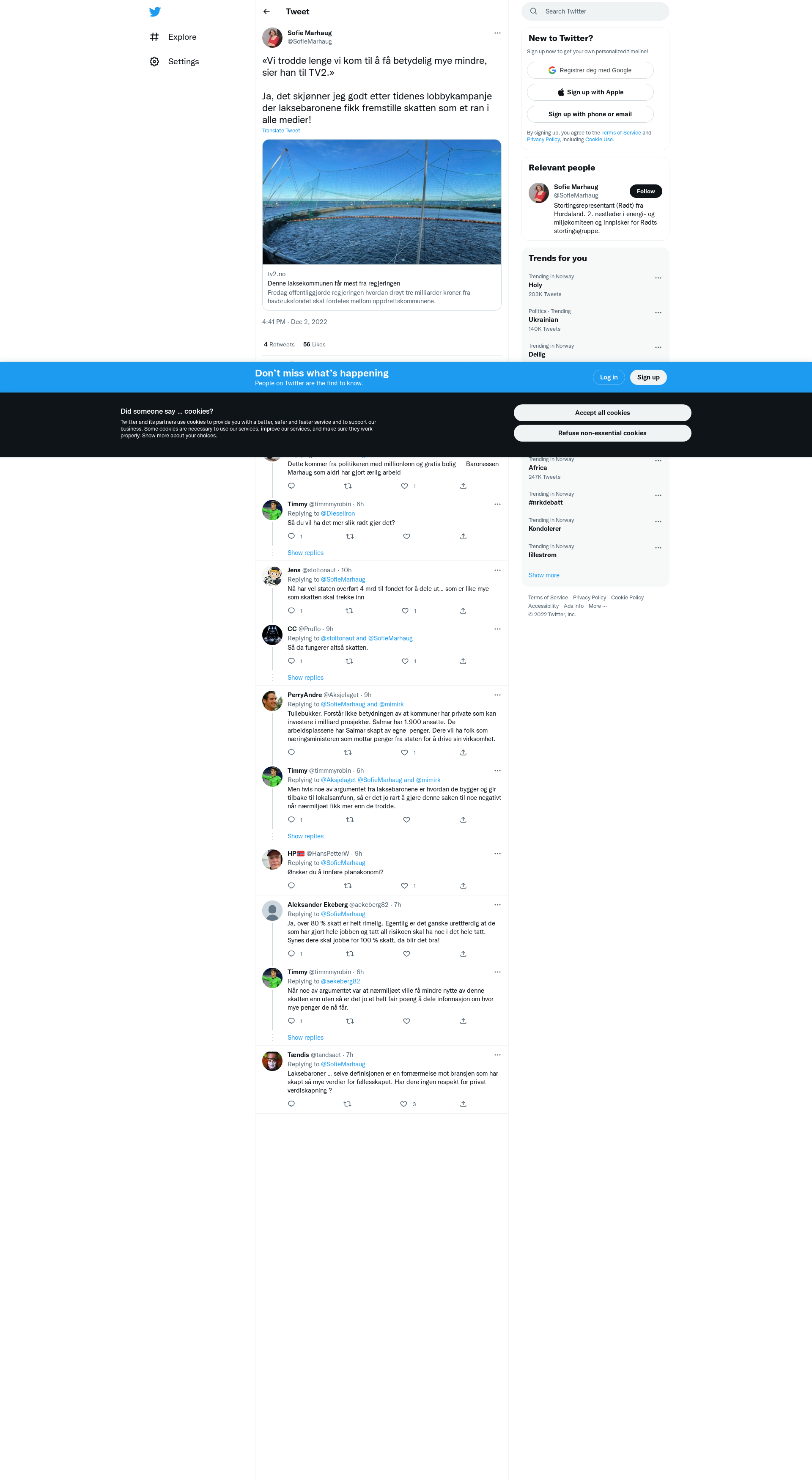
Task: Open PerryAndre's profile avatar
Action: click(x=272, y=701)
